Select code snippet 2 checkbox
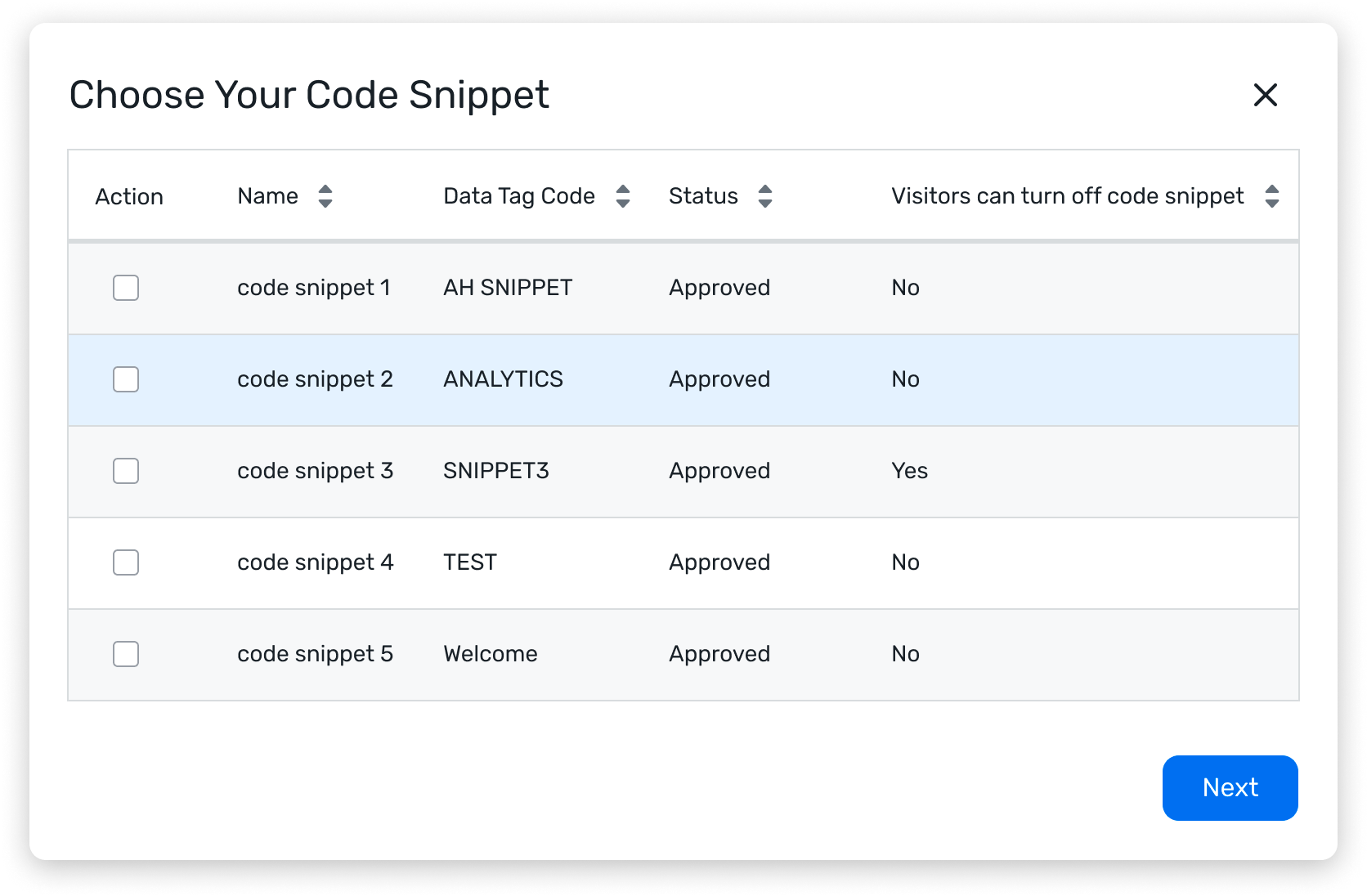The height and width of the screenshot is (896, 1367). click(x=126, y=379)
